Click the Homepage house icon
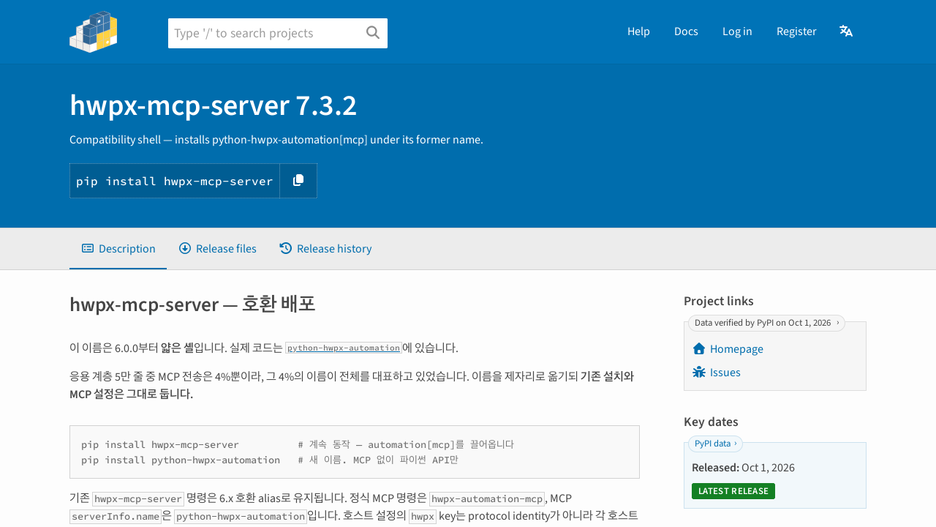The width and height of the screenshot is (936, 527). (698, 349)
